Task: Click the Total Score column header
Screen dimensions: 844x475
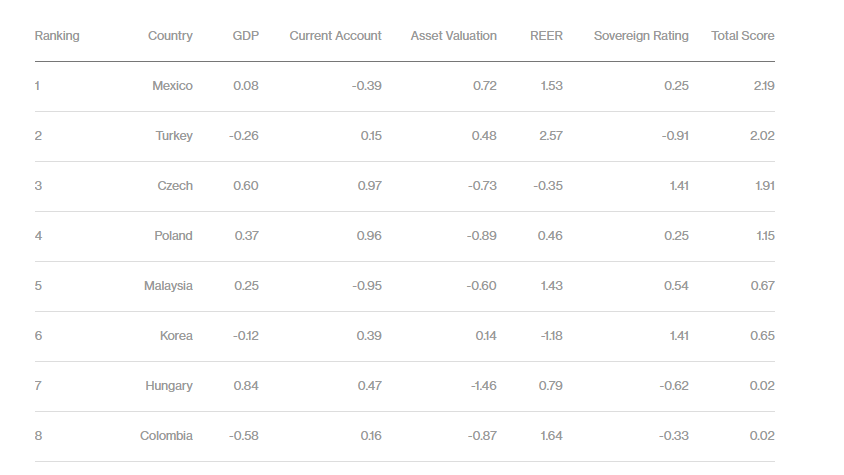Action: 742,36
